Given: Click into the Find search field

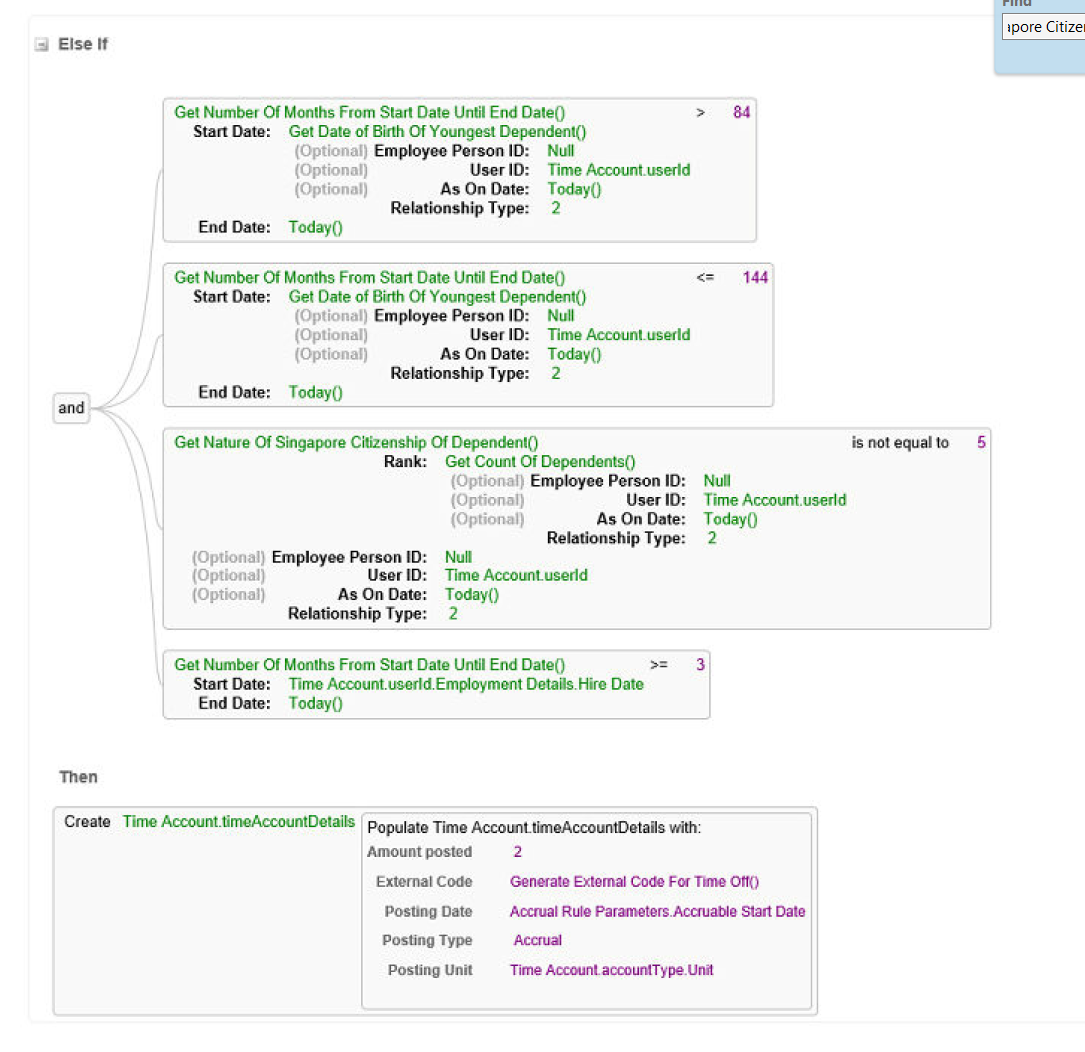Looking at the screenshot, I should (1043, 27).
